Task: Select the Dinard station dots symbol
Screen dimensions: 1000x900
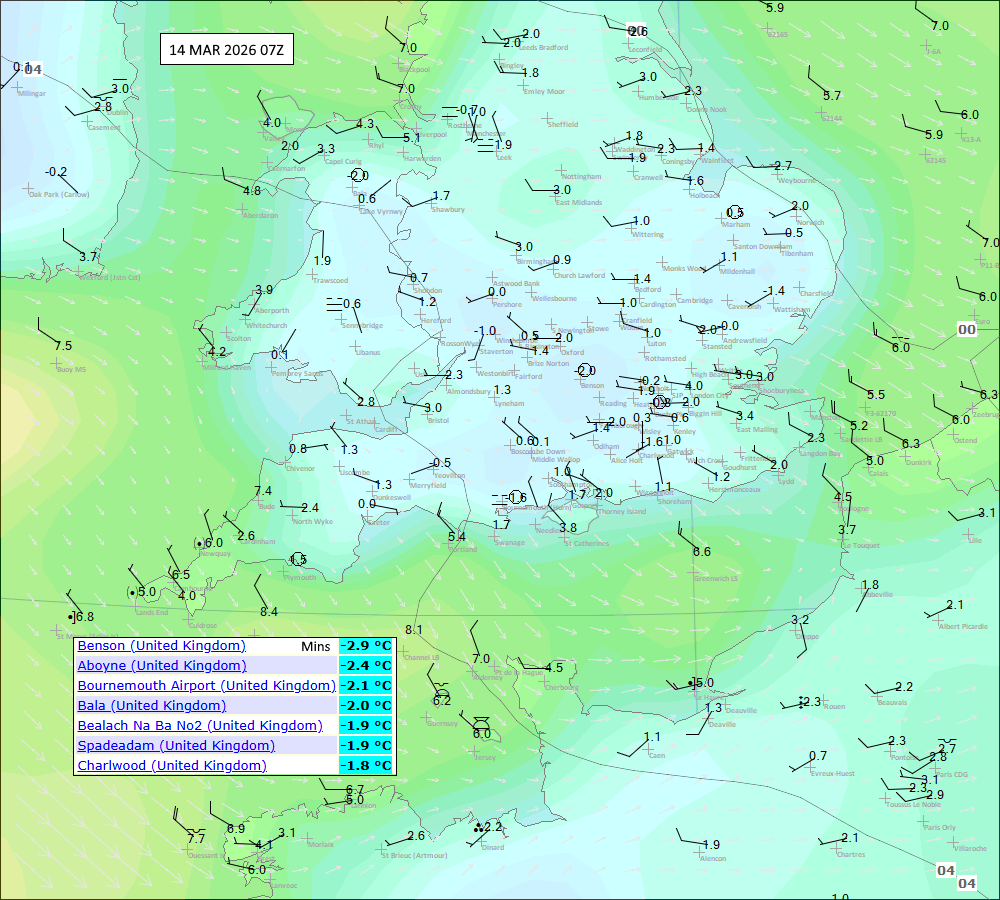Action: point(479,827)
